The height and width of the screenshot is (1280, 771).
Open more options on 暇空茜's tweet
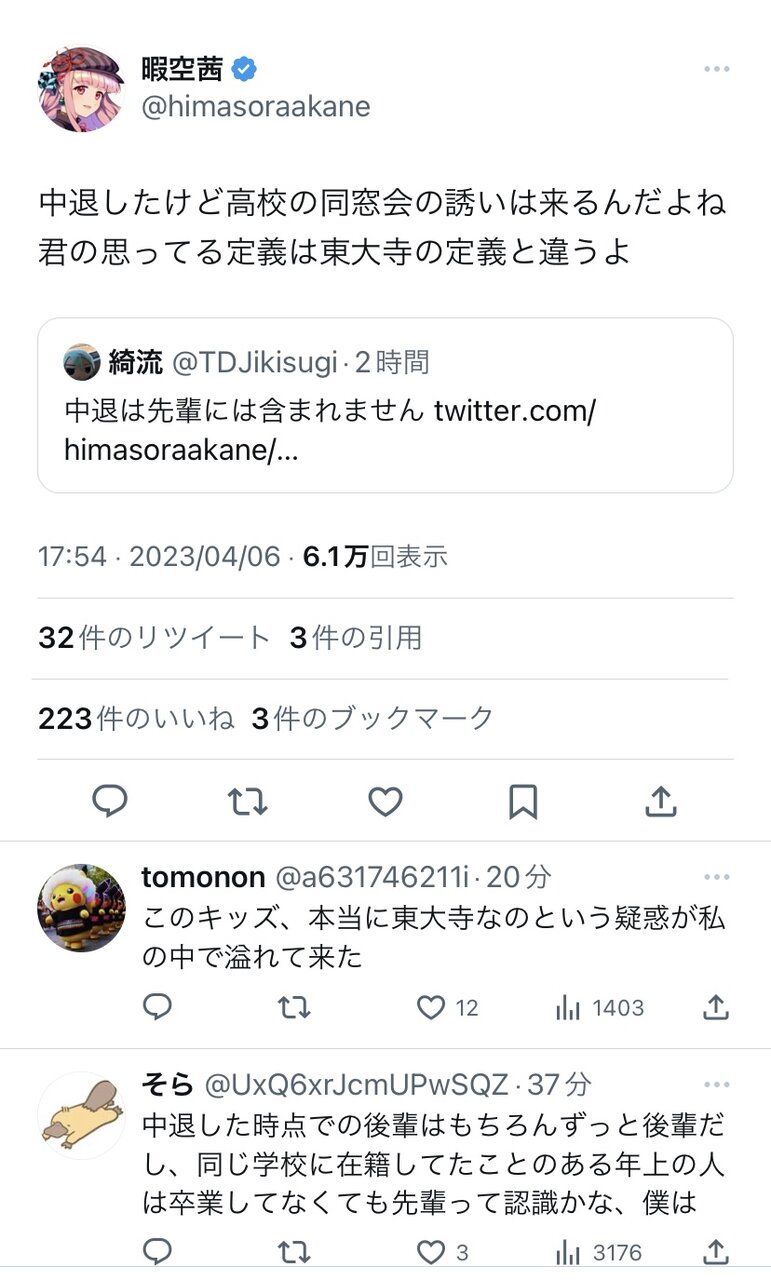[716, 70]
